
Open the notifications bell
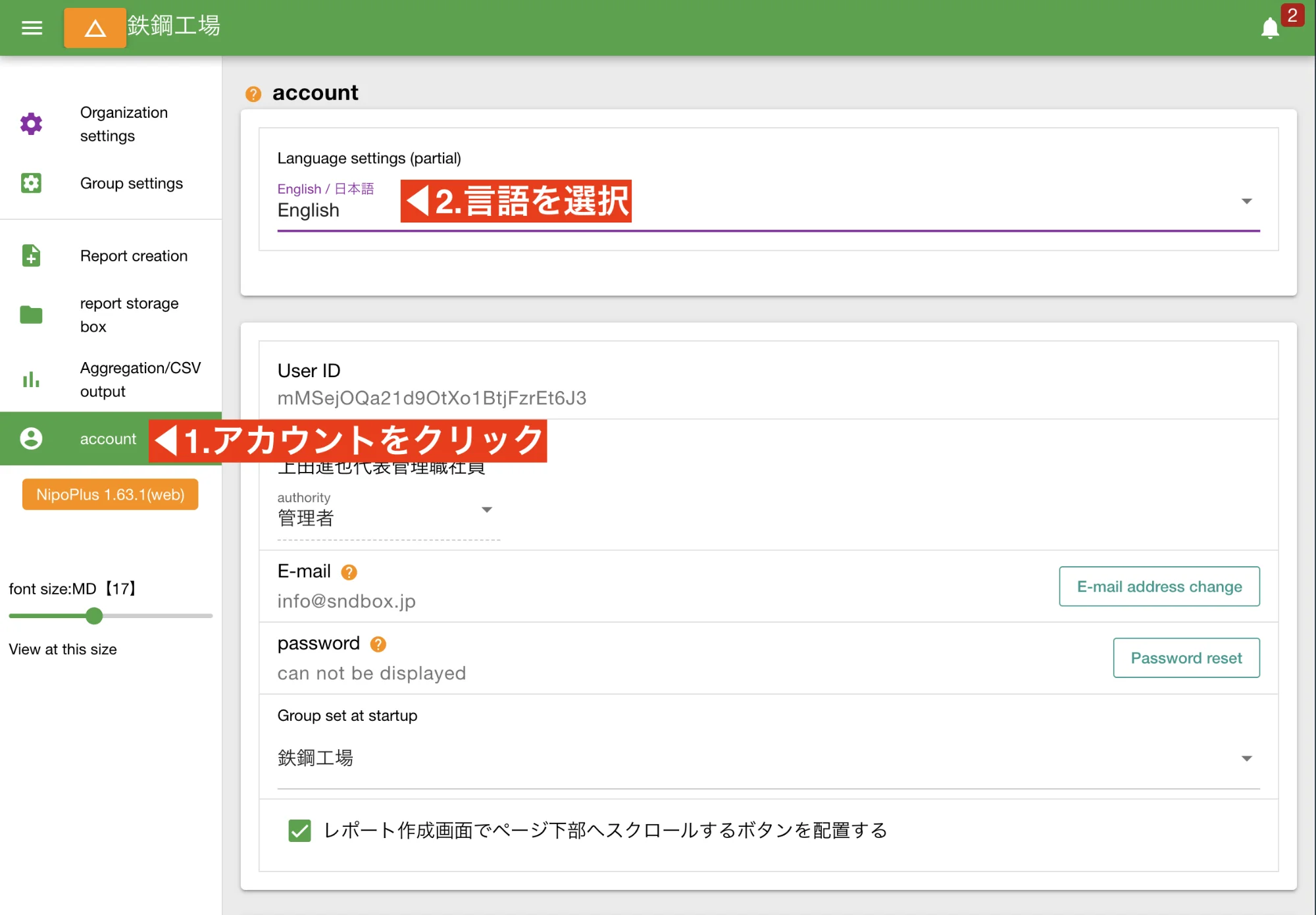pyautogui.click(x=1270, y=28)
